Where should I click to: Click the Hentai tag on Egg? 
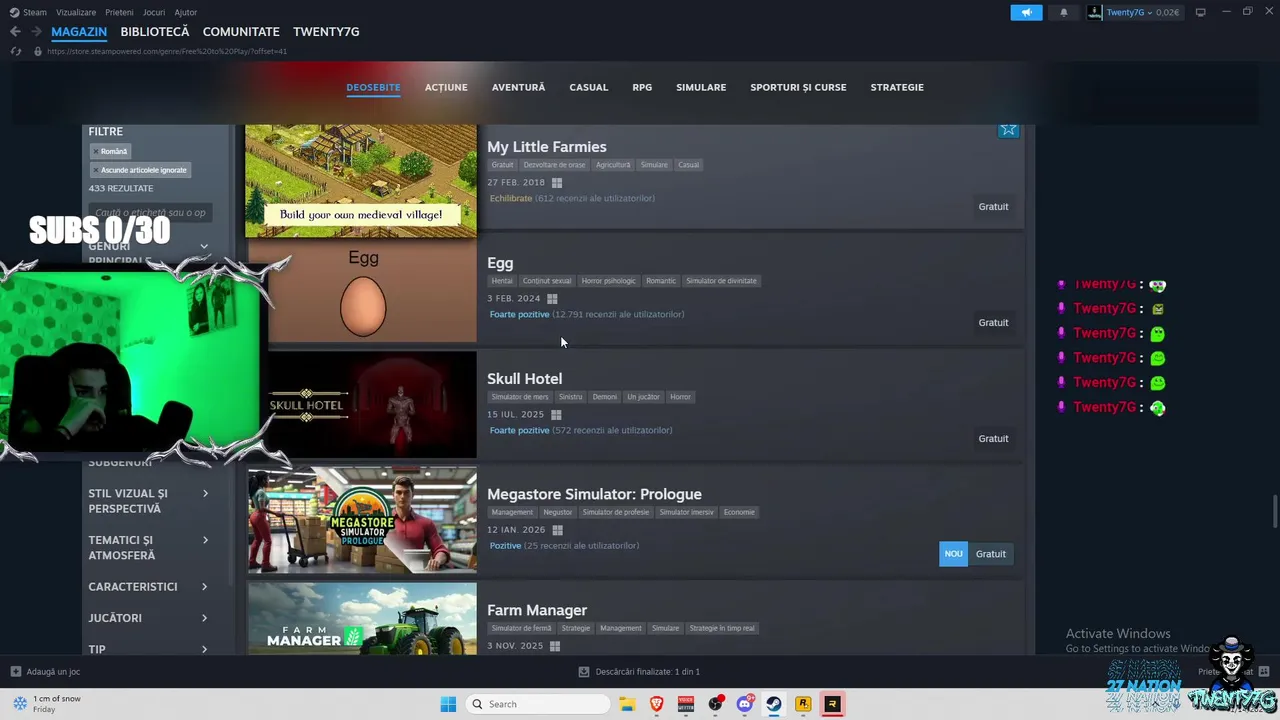(x=502, y=281)
